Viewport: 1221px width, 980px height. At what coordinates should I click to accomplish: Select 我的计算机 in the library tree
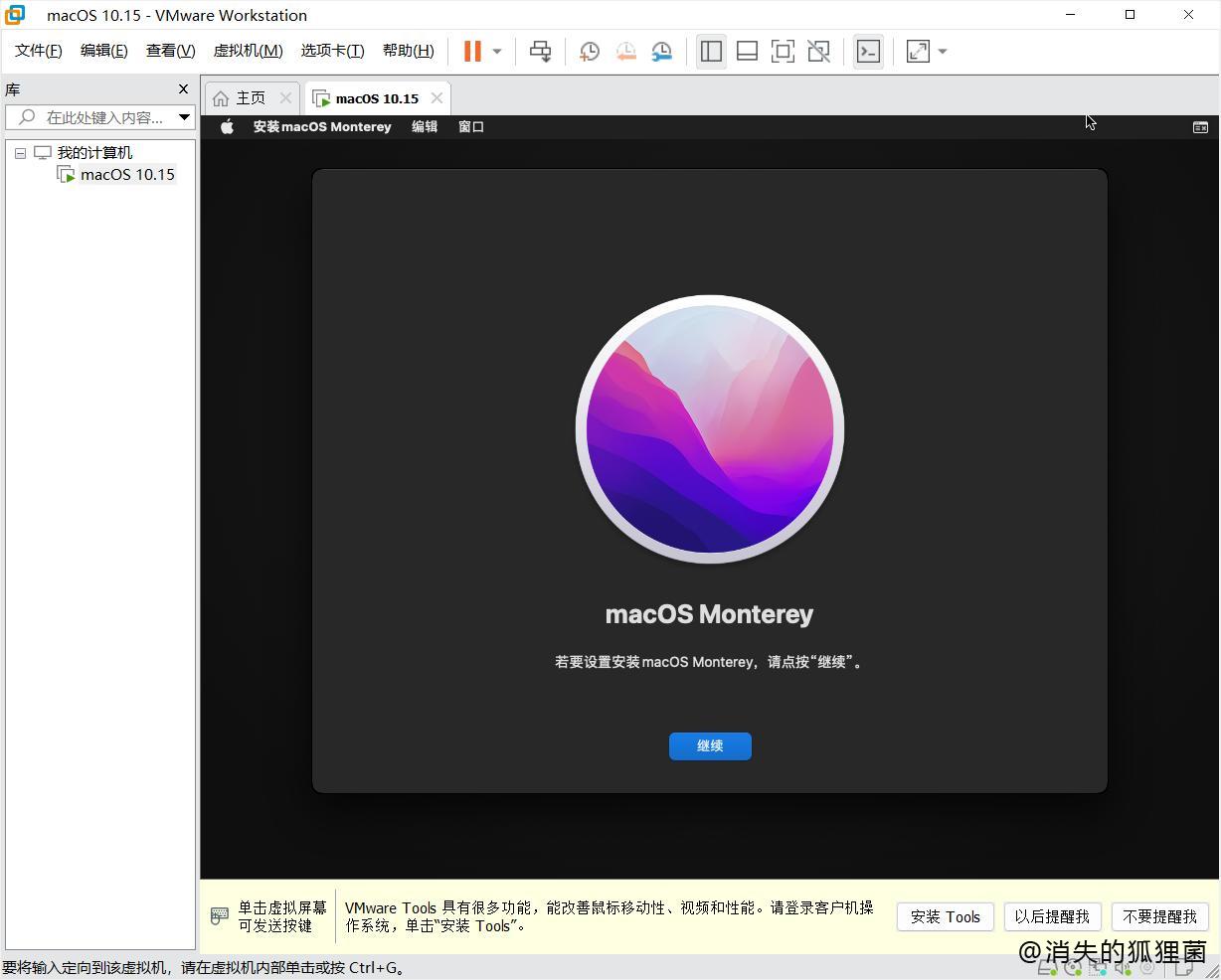(x=94, y=152)
